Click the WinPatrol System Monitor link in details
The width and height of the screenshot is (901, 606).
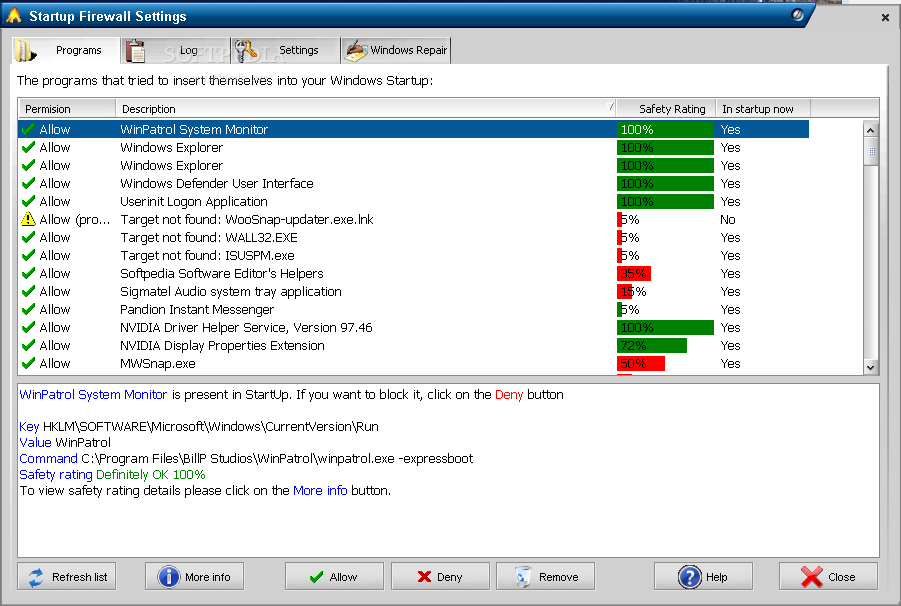point(93,395)
